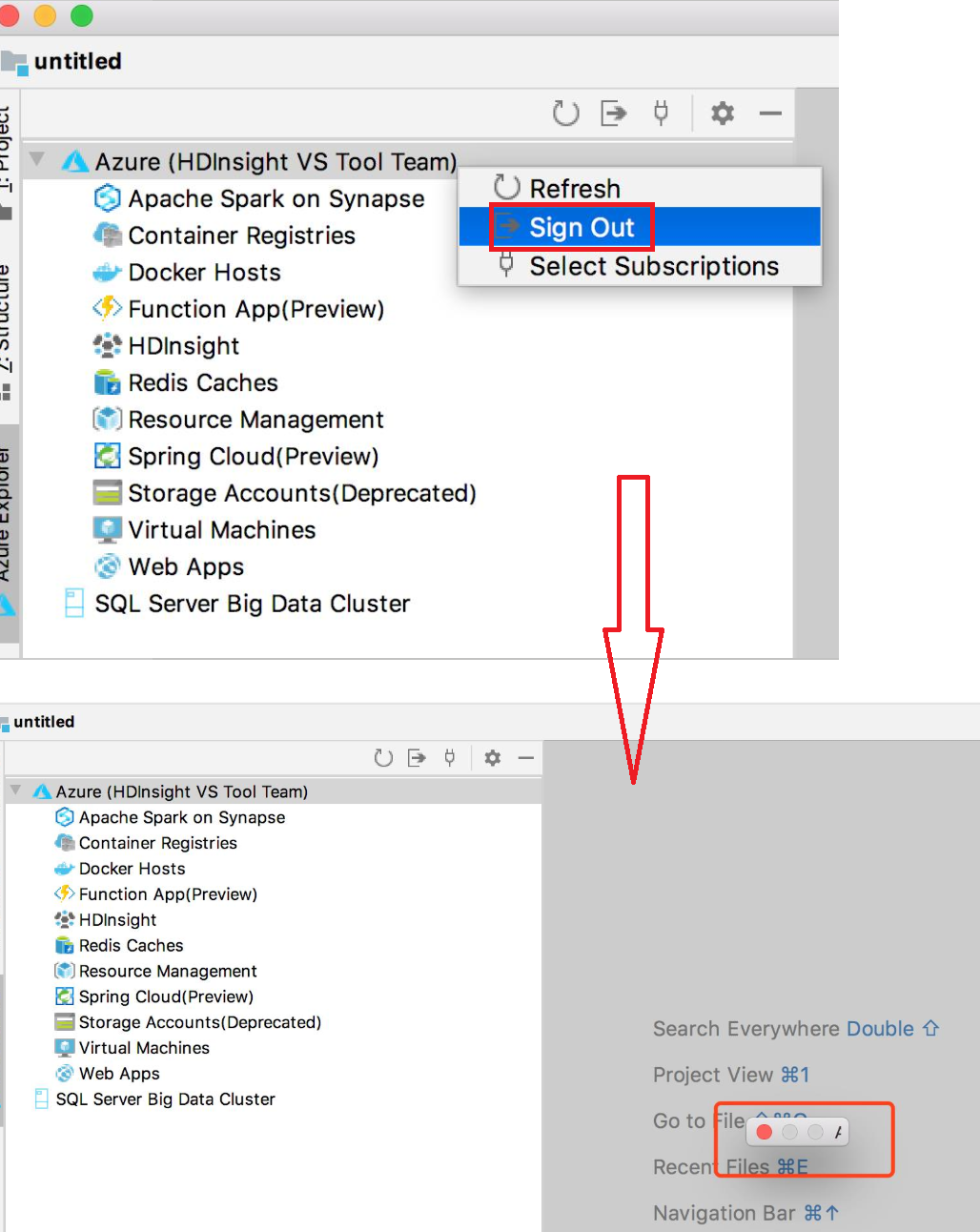The height and width of the screenshot is (1232, 980).
Task: Collapse the Azure root in the lower panel
Action: [x=13, y=791]
